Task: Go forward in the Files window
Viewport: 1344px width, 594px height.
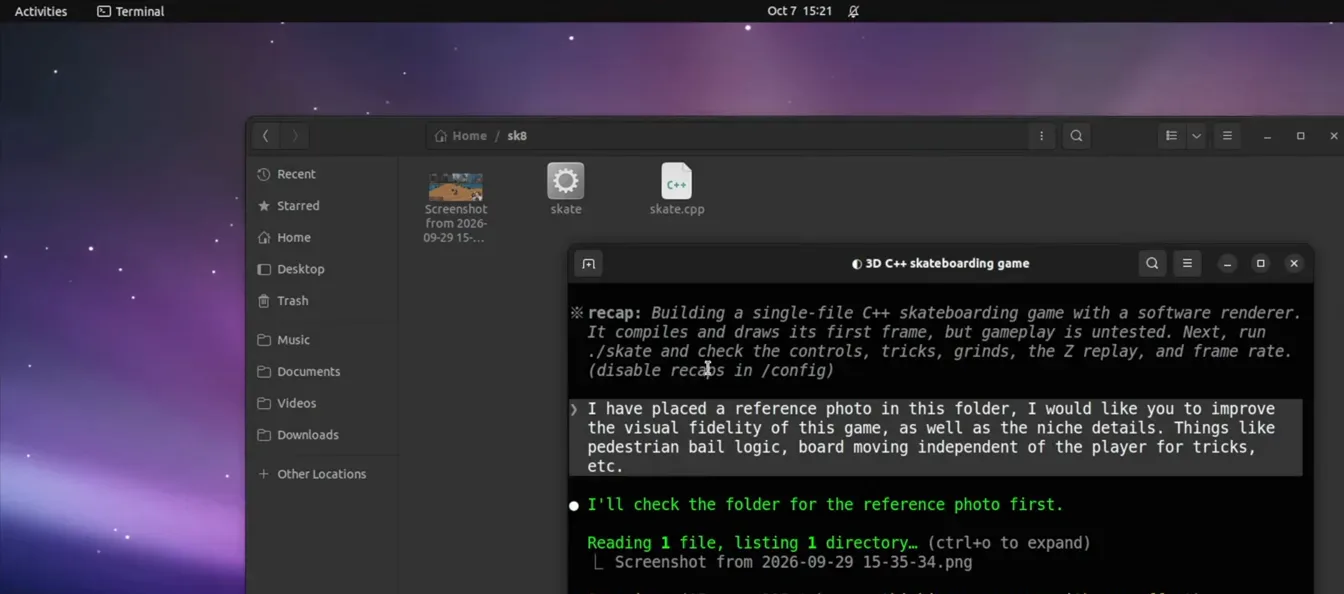Action: pos(295,136)
